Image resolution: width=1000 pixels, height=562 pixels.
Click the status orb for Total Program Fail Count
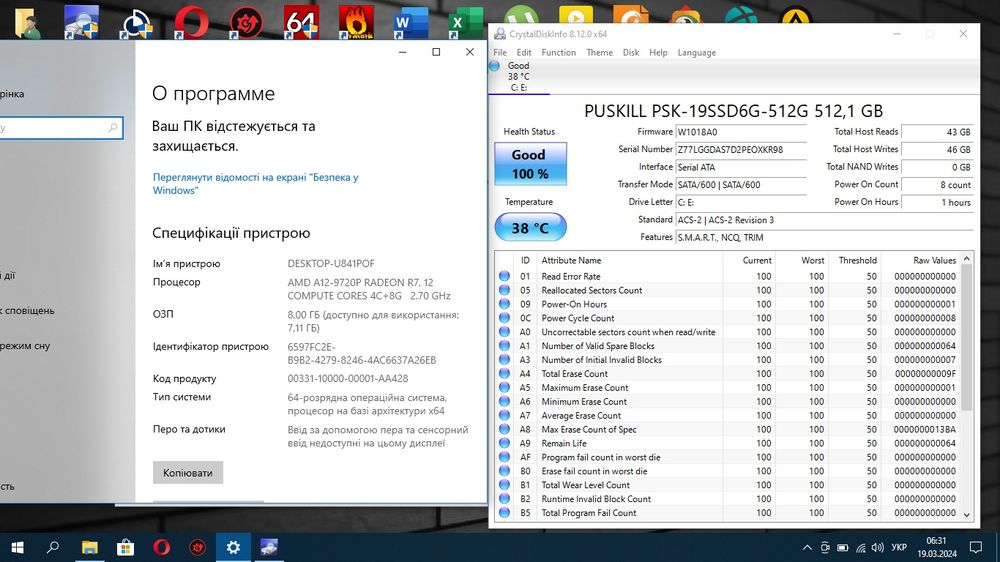504,513
